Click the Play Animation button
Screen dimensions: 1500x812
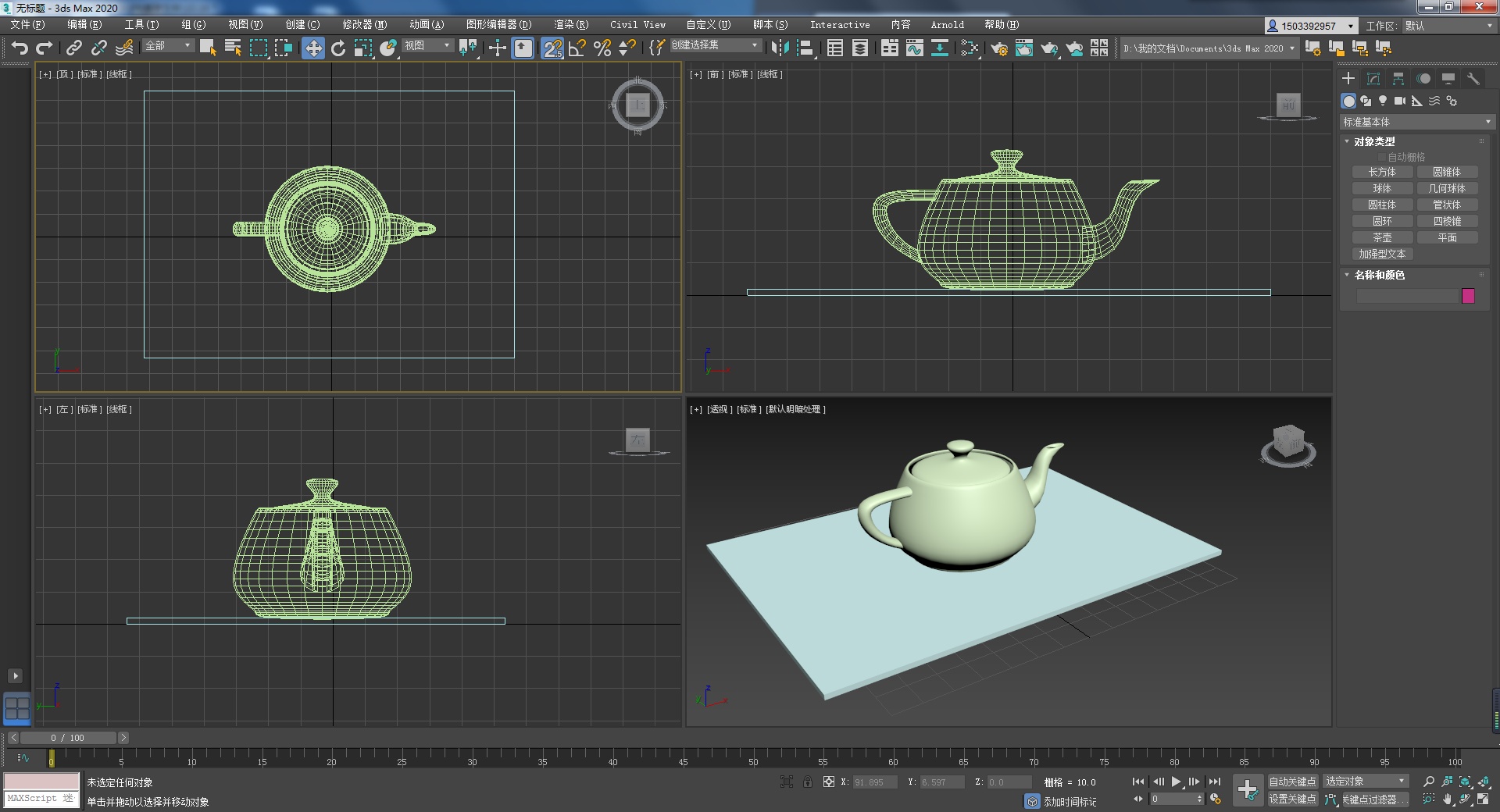pyautogui.click(x=1176, y=781)
